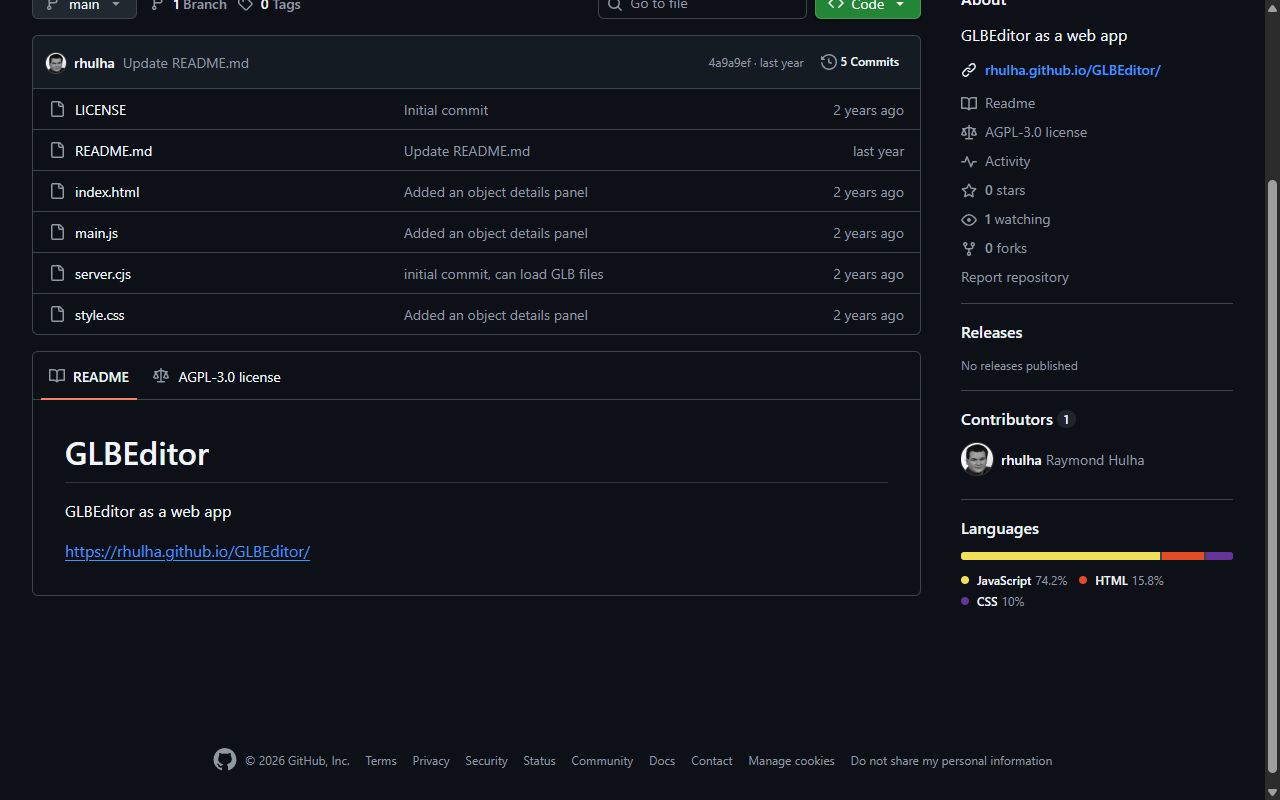
Task: Click the branch icon beside 1 Branch
Action: 157,5
